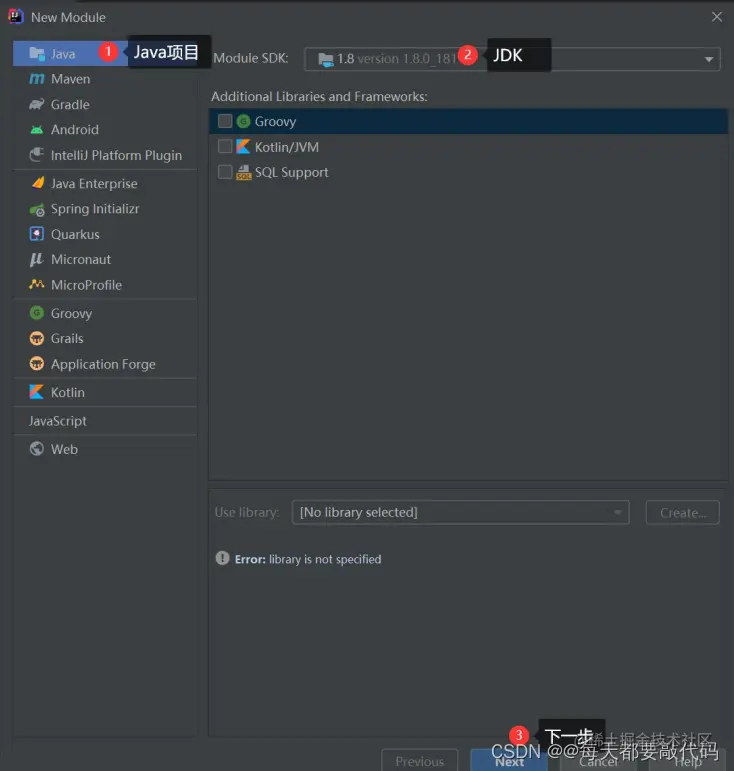Click the Micronaut mu icon

37,259
